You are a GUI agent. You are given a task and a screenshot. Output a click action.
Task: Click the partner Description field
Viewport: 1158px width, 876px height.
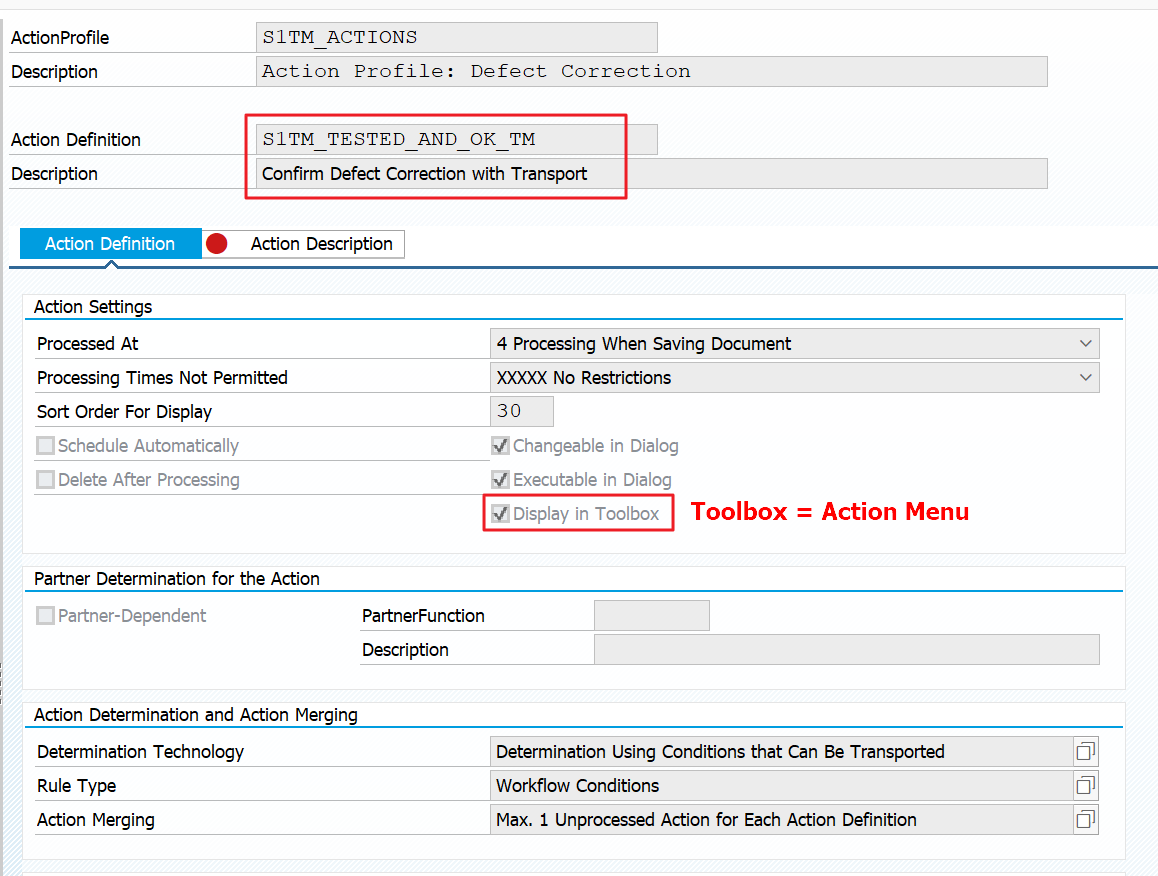coord(846,650)
